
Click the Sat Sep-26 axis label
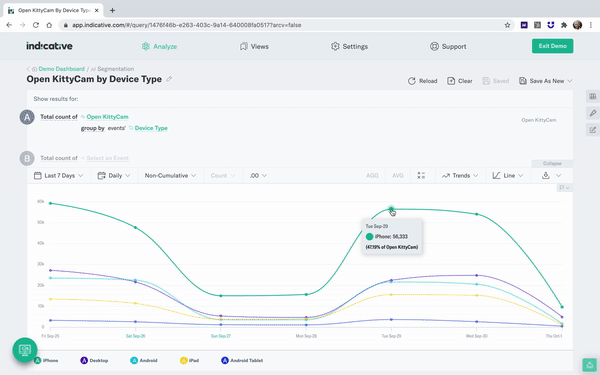[135, 336]
